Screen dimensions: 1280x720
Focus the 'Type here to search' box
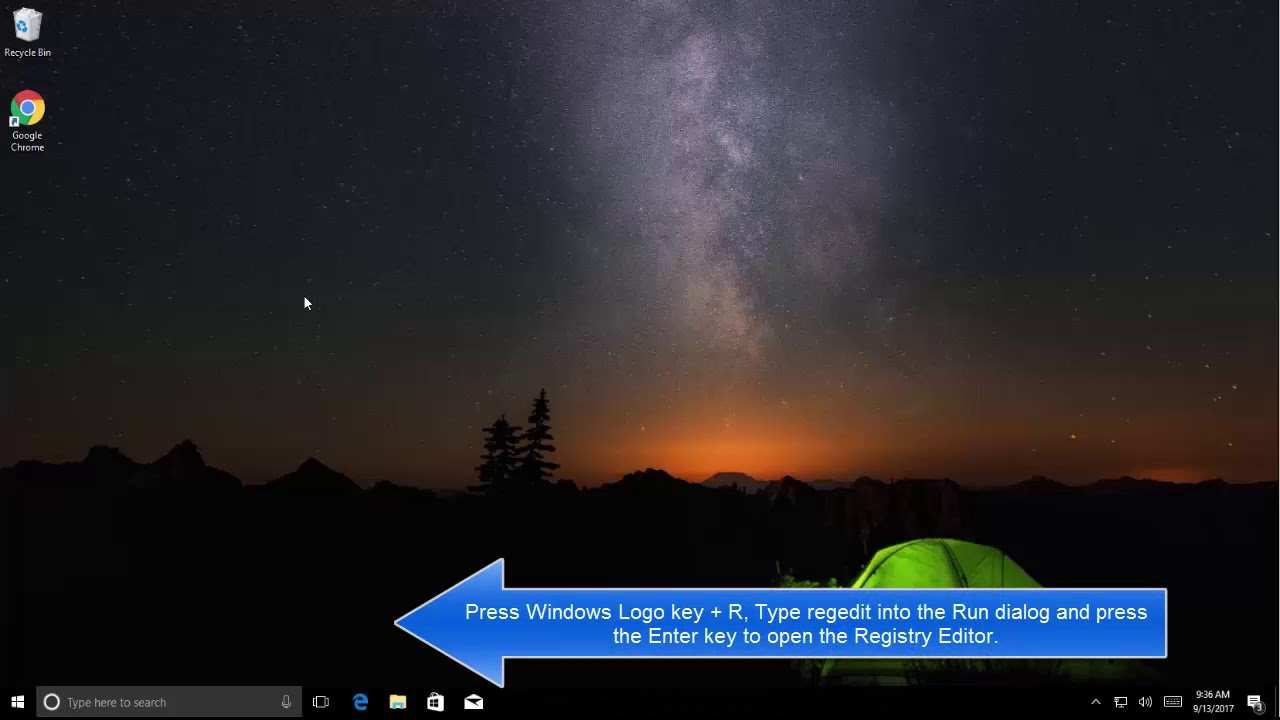point(169,702)
